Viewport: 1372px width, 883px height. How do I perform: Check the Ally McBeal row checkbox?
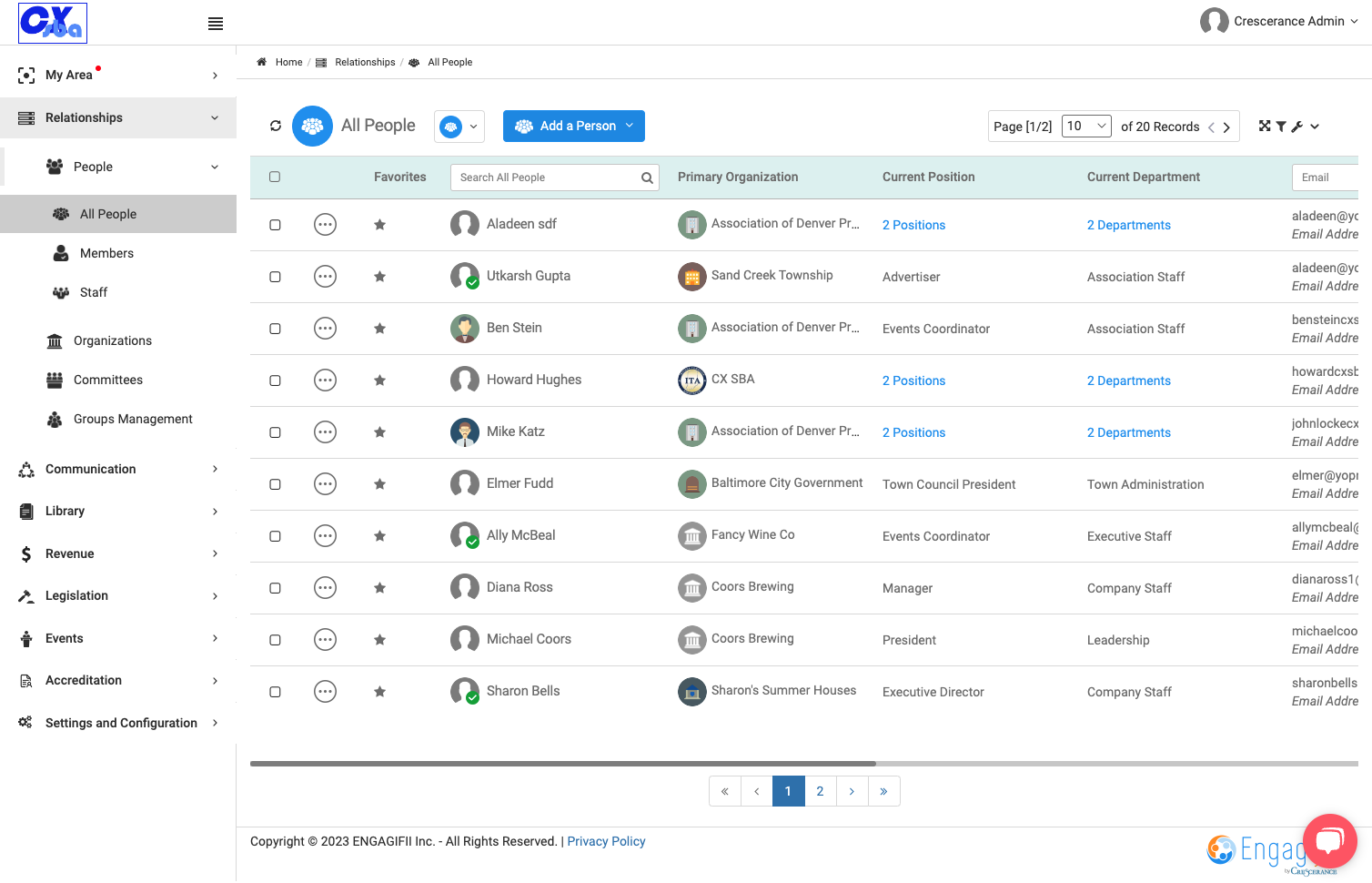coord(275,536)
